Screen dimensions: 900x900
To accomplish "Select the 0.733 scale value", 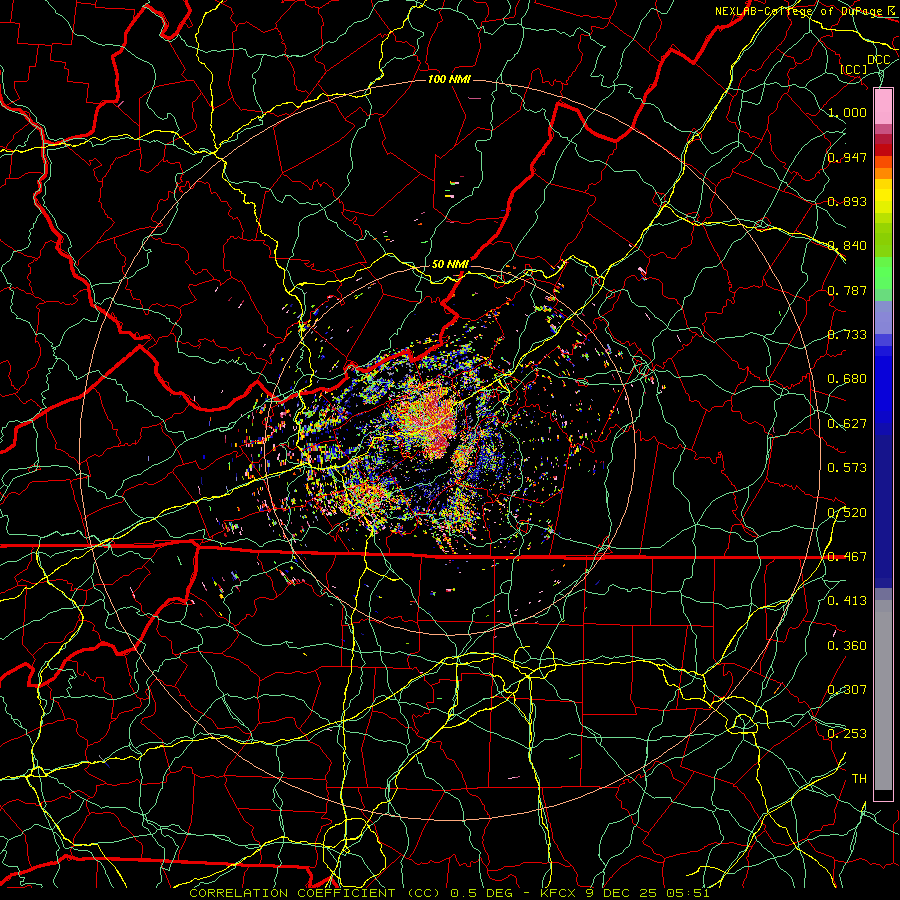I will 847,335.
